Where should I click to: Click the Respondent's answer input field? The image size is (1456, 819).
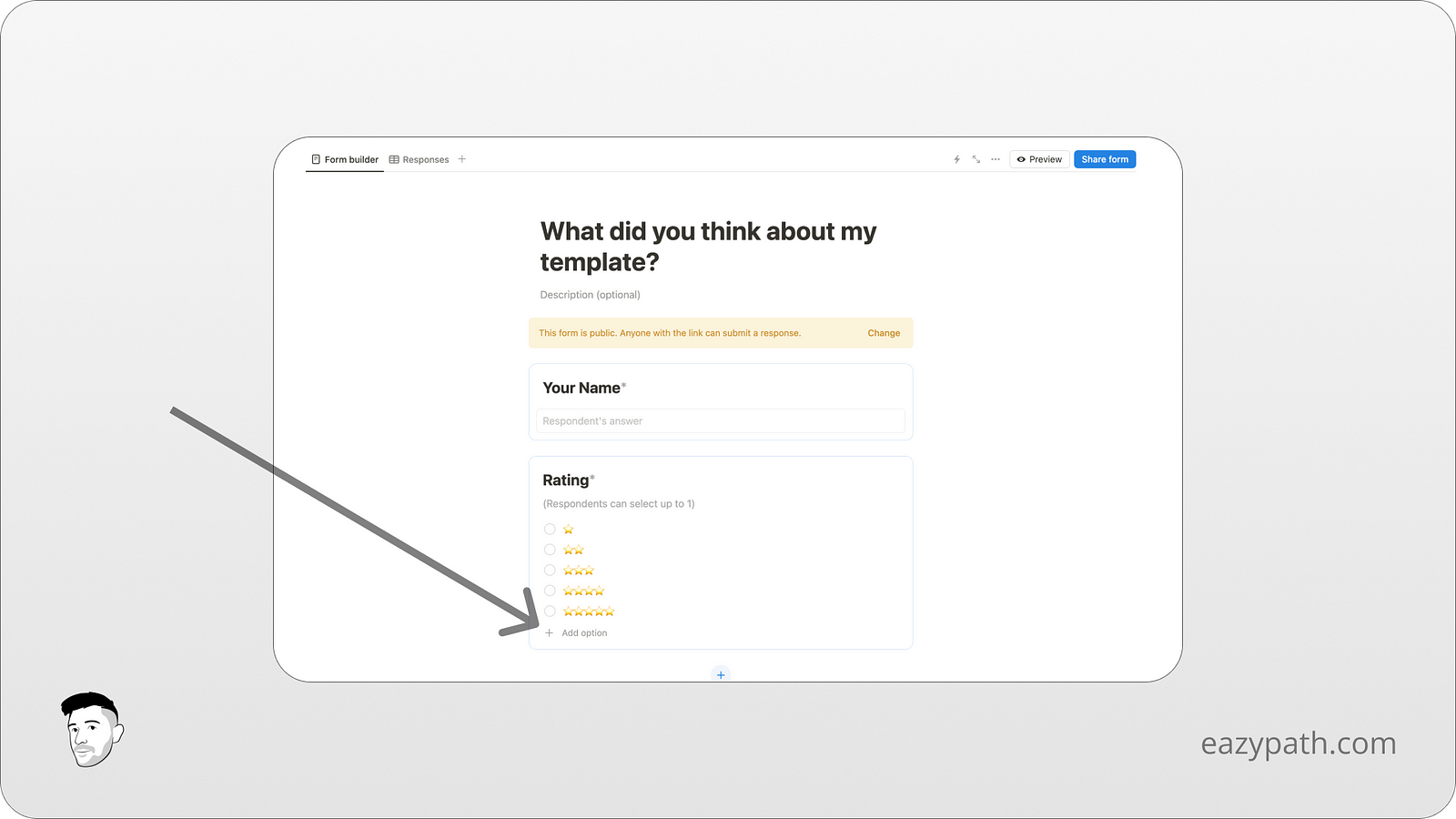pos(719,420)
